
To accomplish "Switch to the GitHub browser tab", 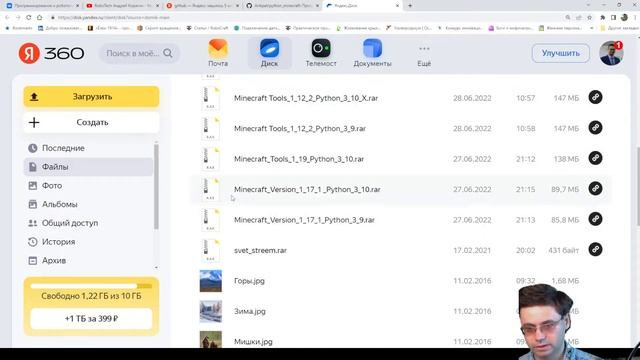I will coord(282,6).
